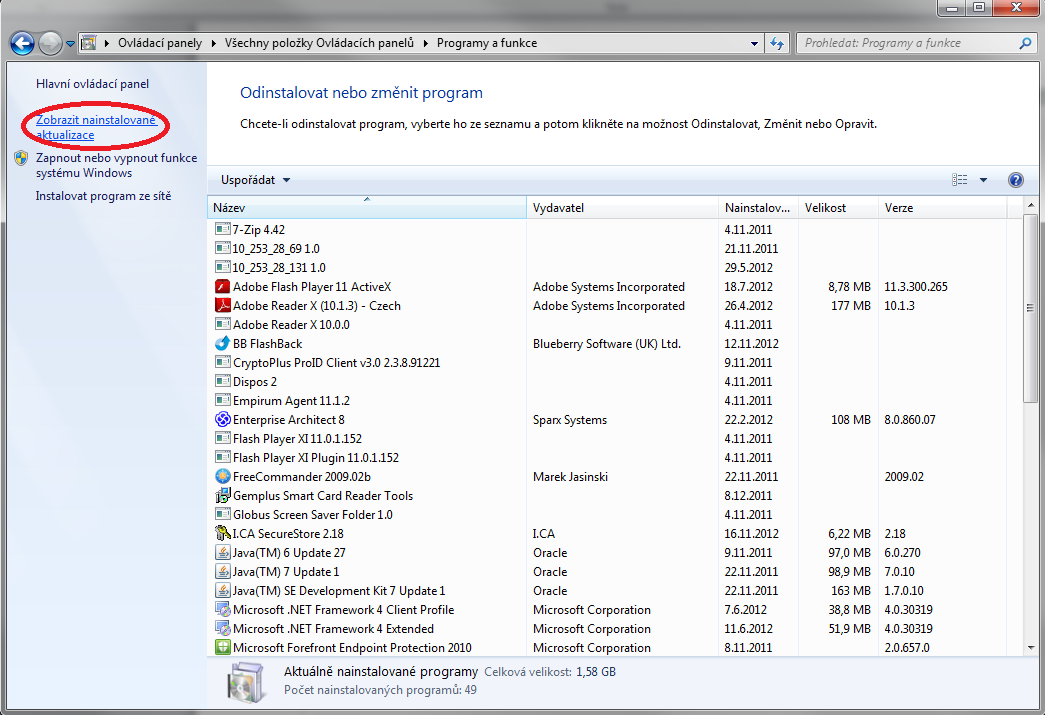Select Microsoft Forefront Endpoint Protection 2010 icon
This screenshot has width=1045, height=715.
click(223, 647)
